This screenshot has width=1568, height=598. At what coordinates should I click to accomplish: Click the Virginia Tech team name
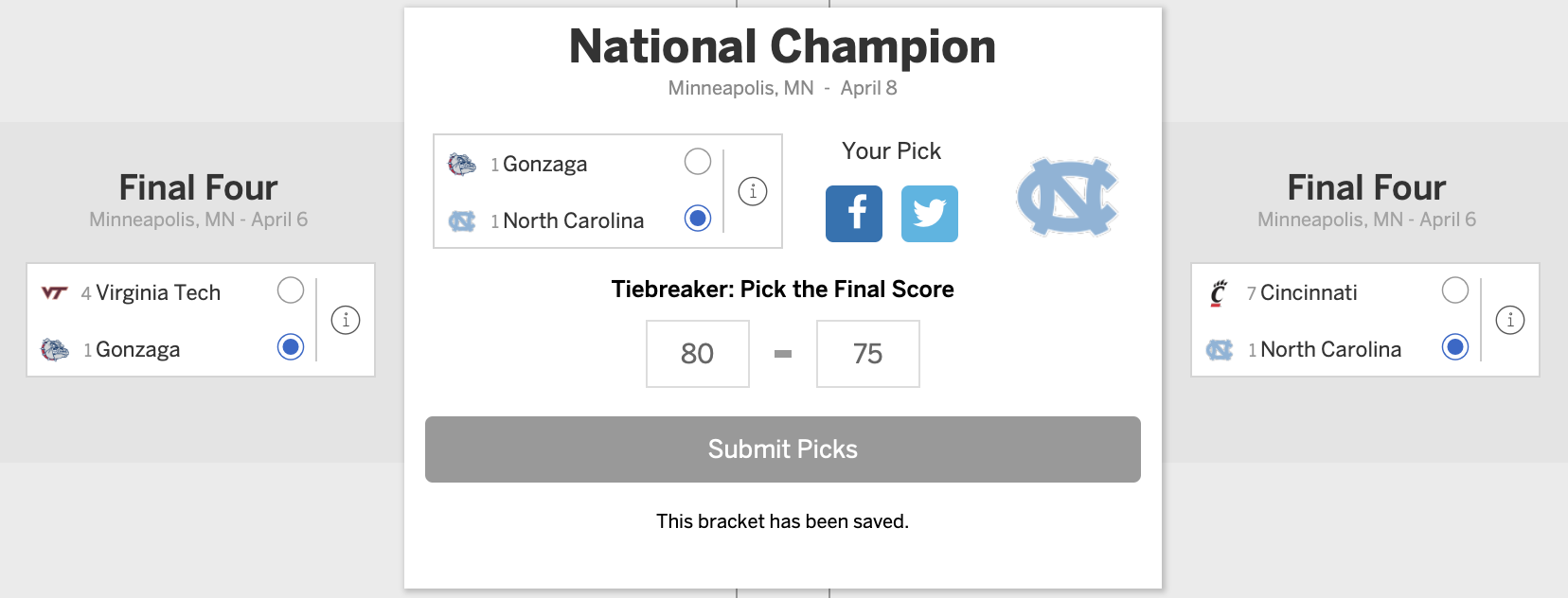coord(158,292)
